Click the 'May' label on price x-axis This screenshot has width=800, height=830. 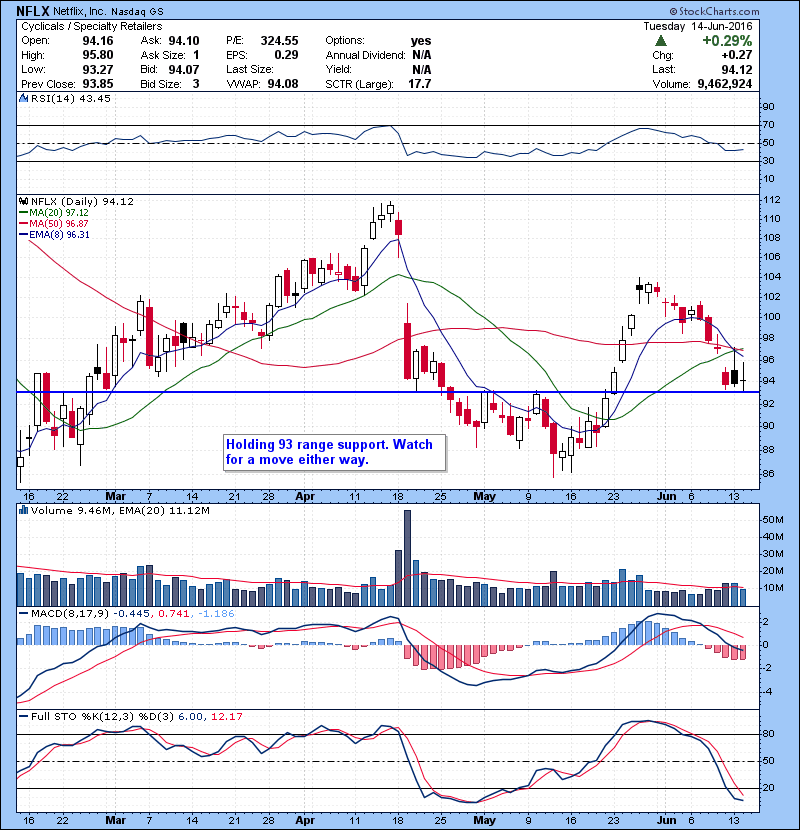point(484,497)
